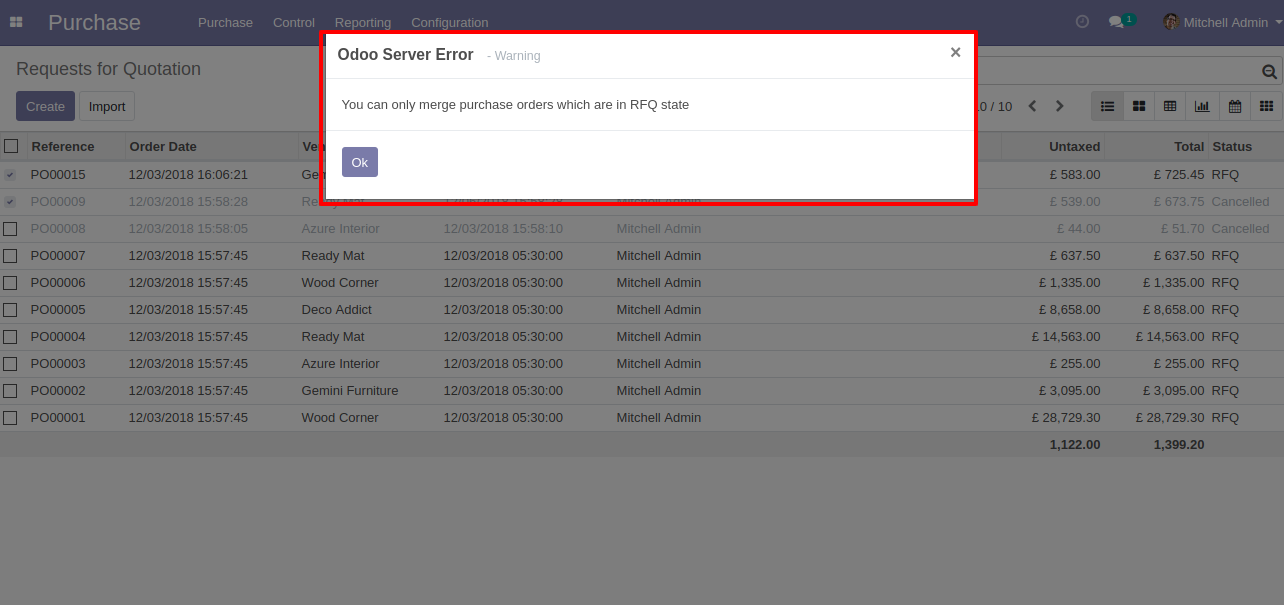Click untaxed amount £ 14,563.00
The height and width of the screenshot is (605, 1284).
tap(1066, 336)
